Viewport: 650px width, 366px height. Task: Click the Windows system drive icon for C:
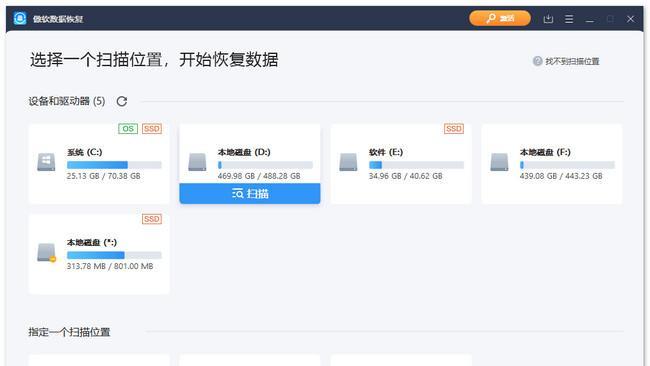[x=46, y=162]
